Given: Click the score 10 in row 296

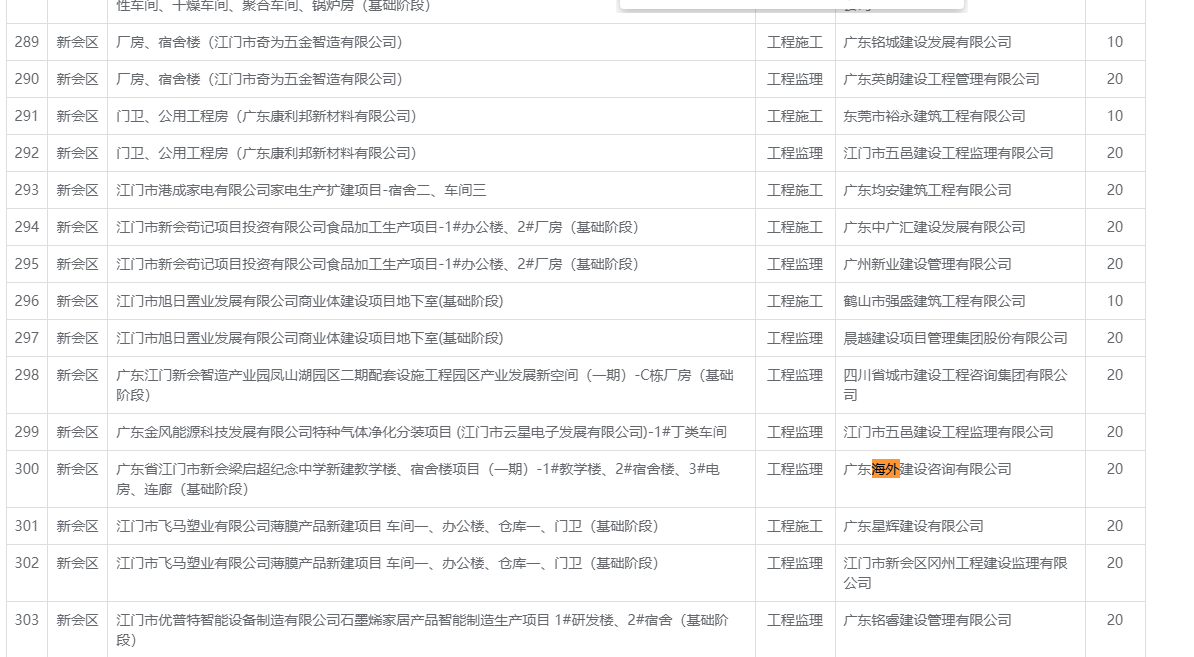Looking at the screenshot, I should [x=1114, y=301].
